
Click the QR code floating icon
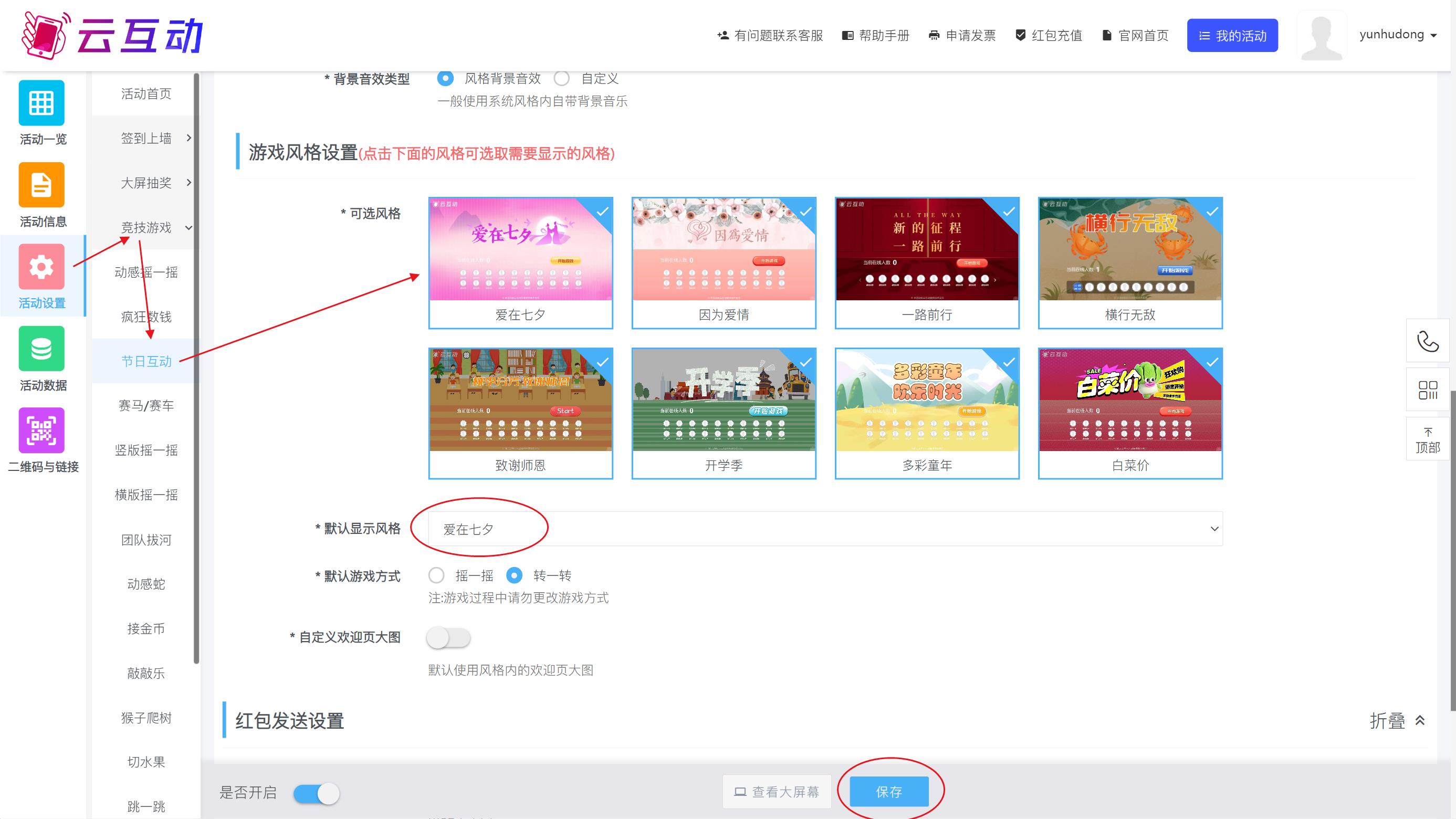coord(1427,390)
